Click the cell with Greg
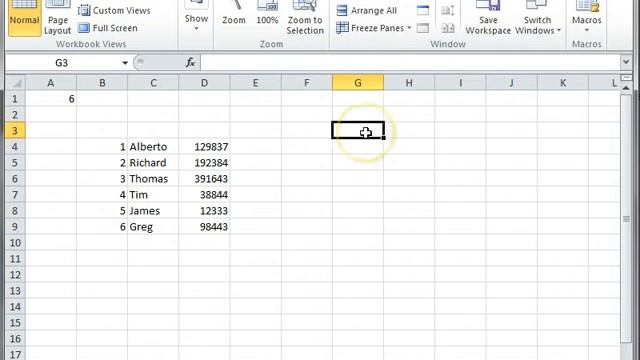Image resolution: width=640 pixels, height=360 pixels. coord(153,227)
